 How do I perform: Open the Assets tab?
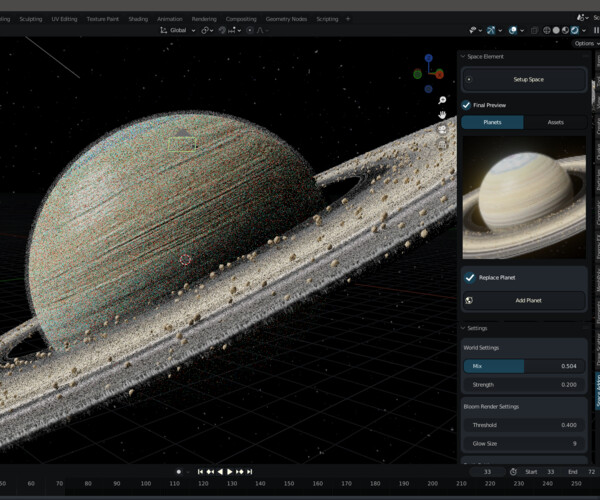[555, 122]
